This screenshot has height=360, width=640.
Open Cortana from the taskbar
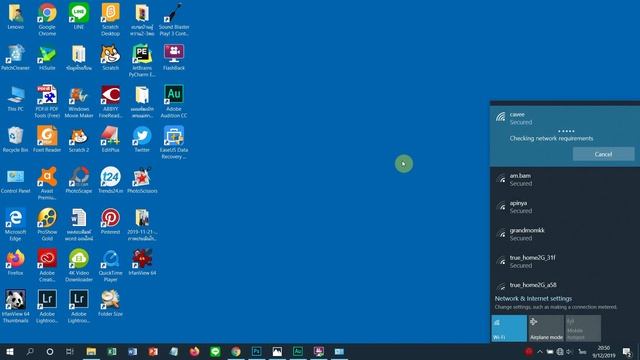pos(50,351)
